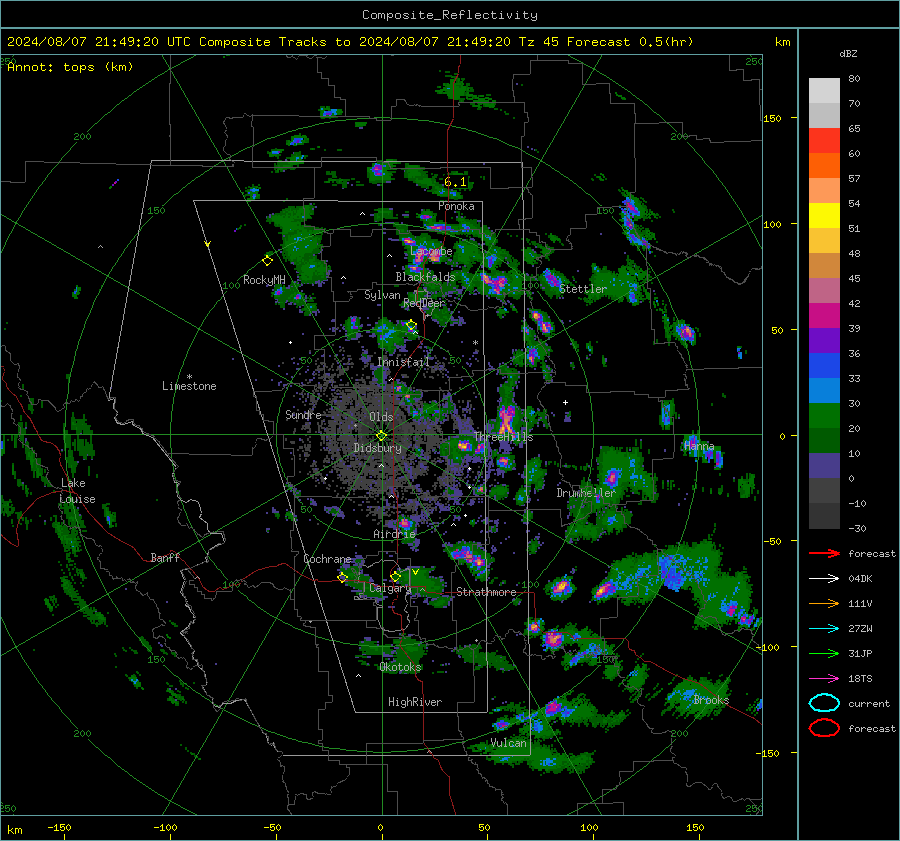This screenshot has height=841, width=900.
Task: Click the orange 111V arrow in legend
Action: [x=824, y=603]
